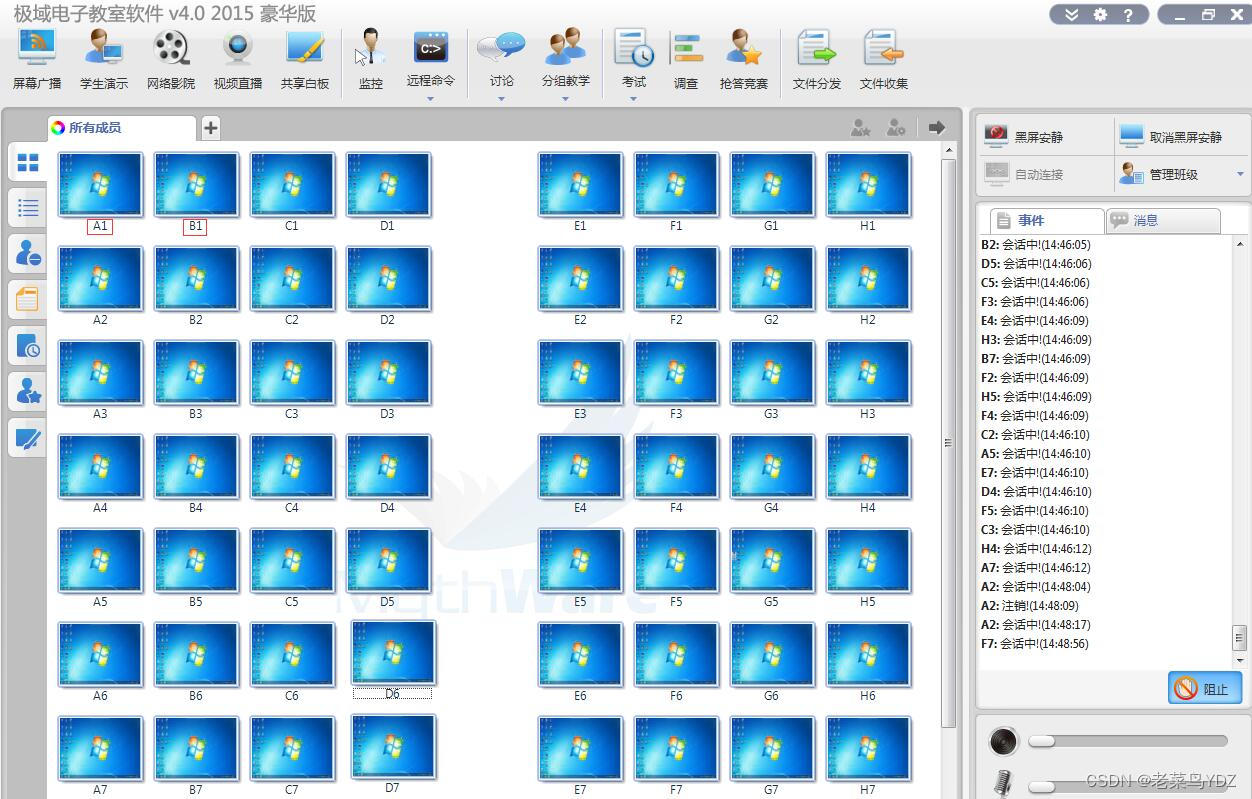Collapse toolbar with double chevron icon
The width and height of the screenshot is (1252, 799).
point(1072,14)
